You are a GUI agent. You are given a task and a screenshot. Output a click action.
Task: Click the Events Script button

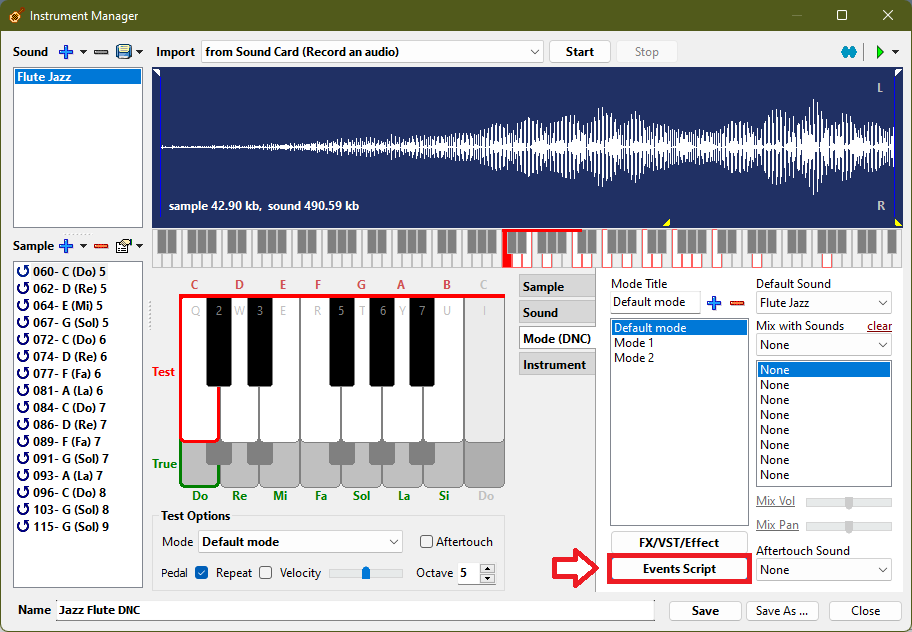point(679,569)
